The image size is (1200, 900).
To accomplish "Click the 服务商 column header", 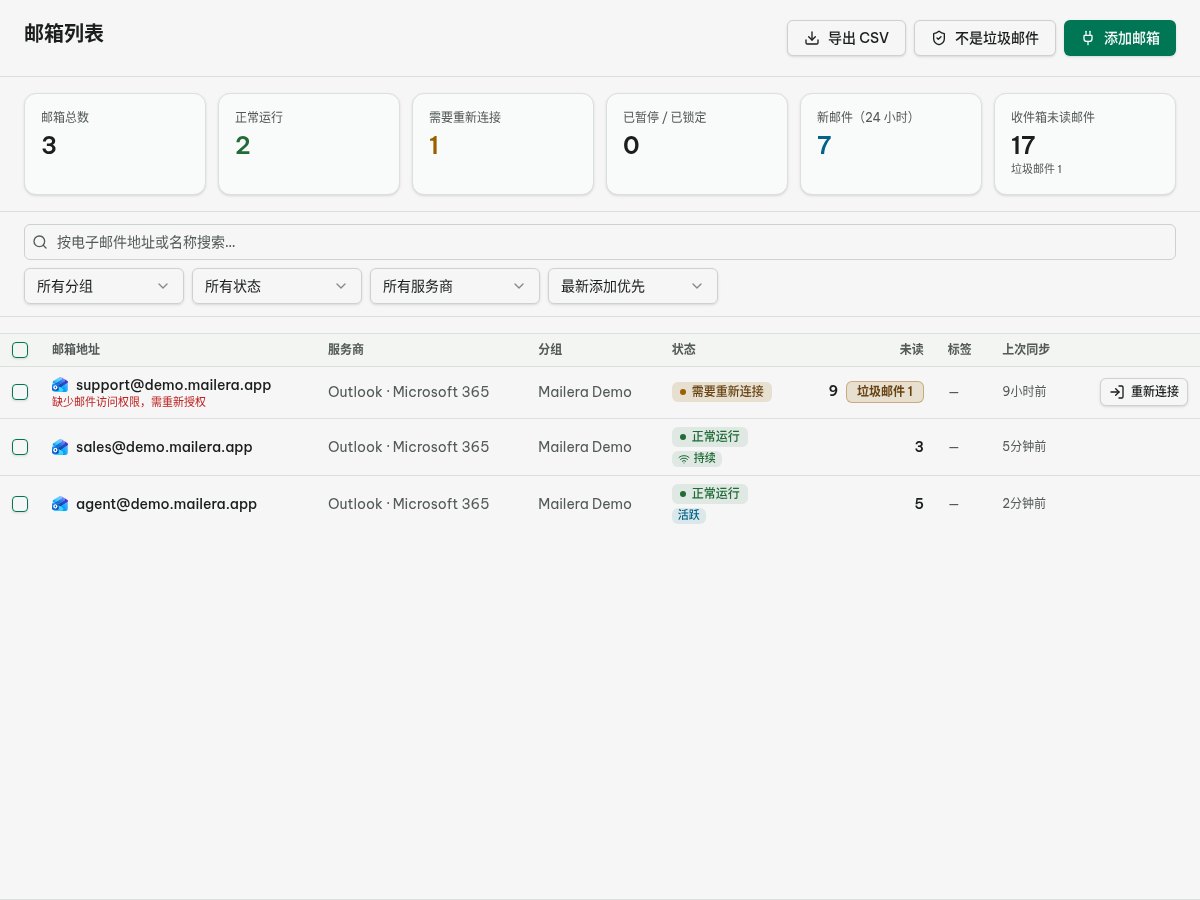I will [x=346, y=350].
